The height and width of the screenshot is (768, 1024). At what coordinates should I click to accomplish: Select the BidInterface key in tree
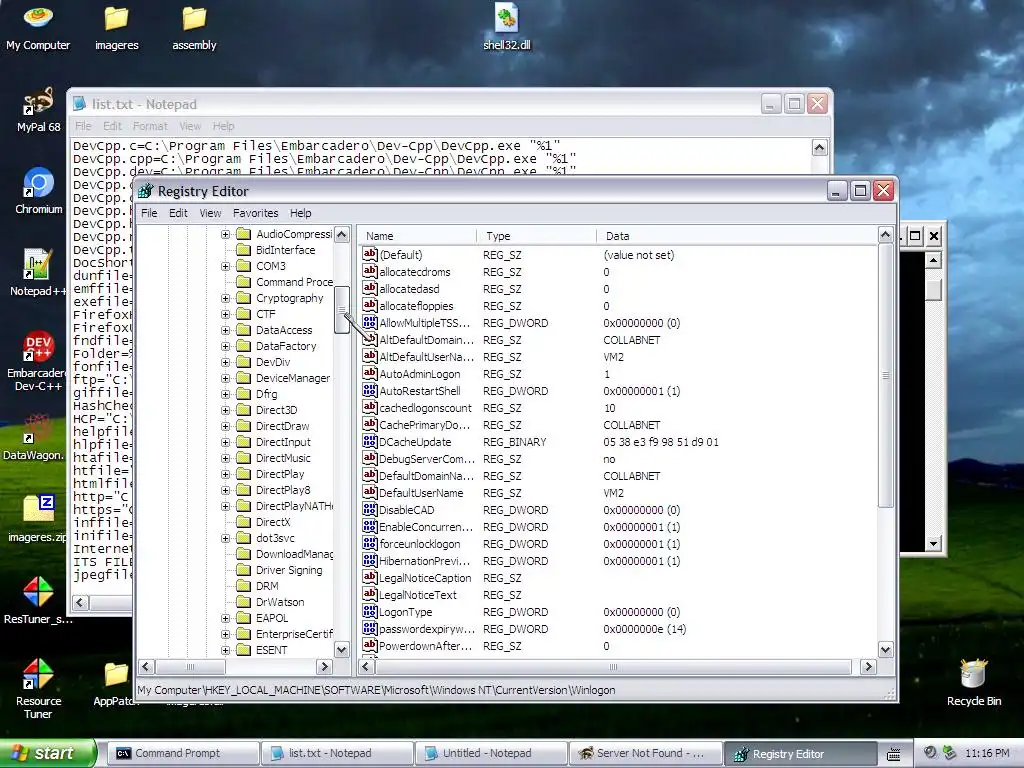(285, 250)
